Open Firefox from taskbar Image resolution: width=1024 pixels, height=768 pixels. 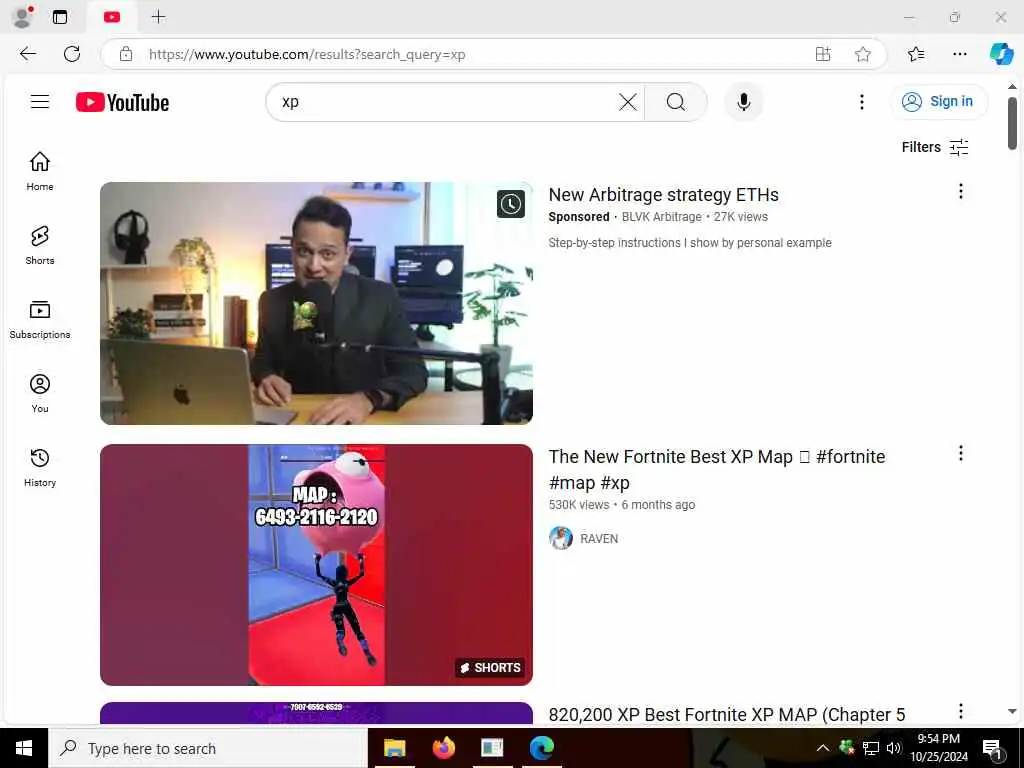pos(443,748)
